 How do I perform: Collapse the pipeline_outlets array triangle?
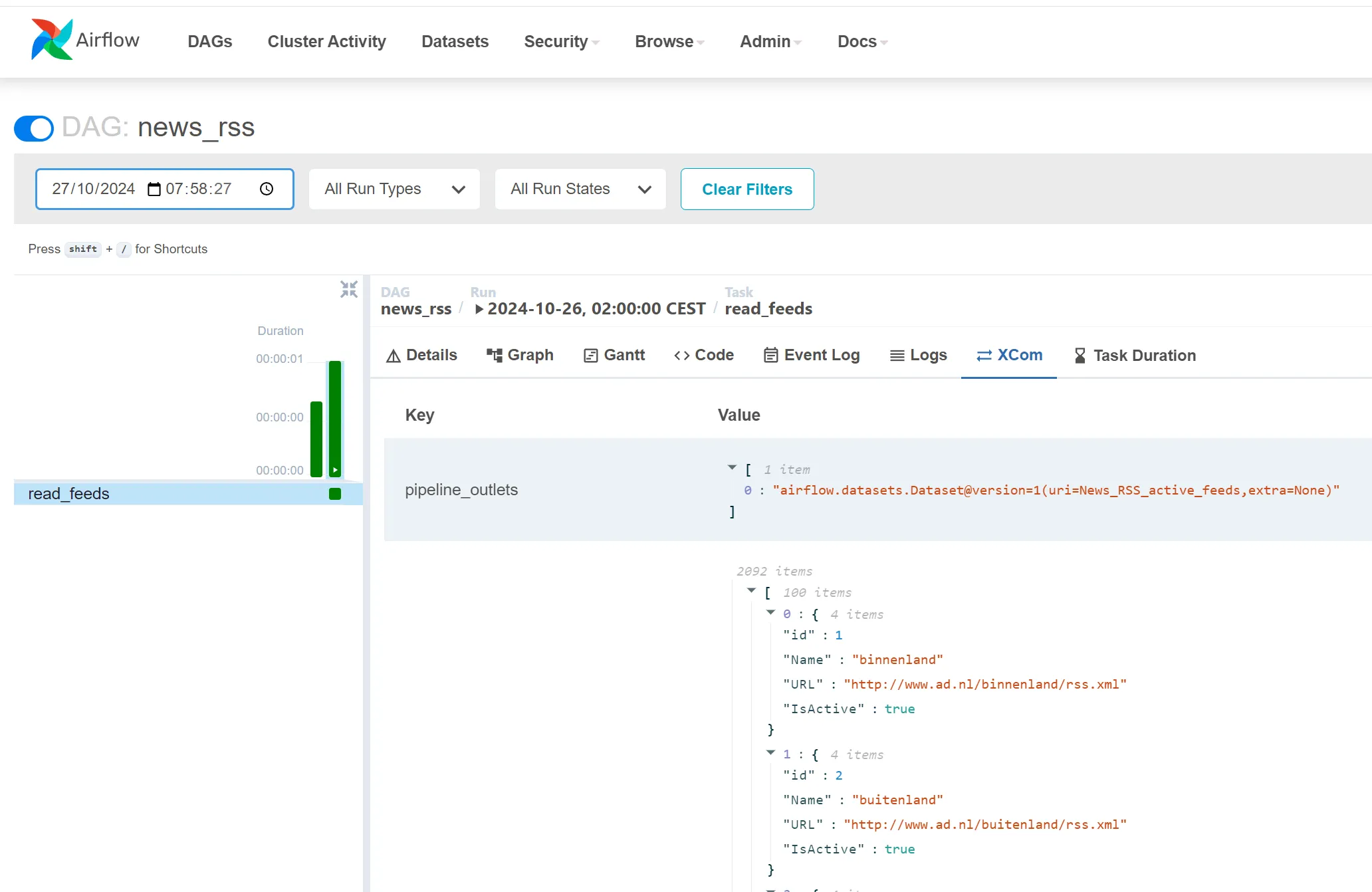tap(732, 468)
